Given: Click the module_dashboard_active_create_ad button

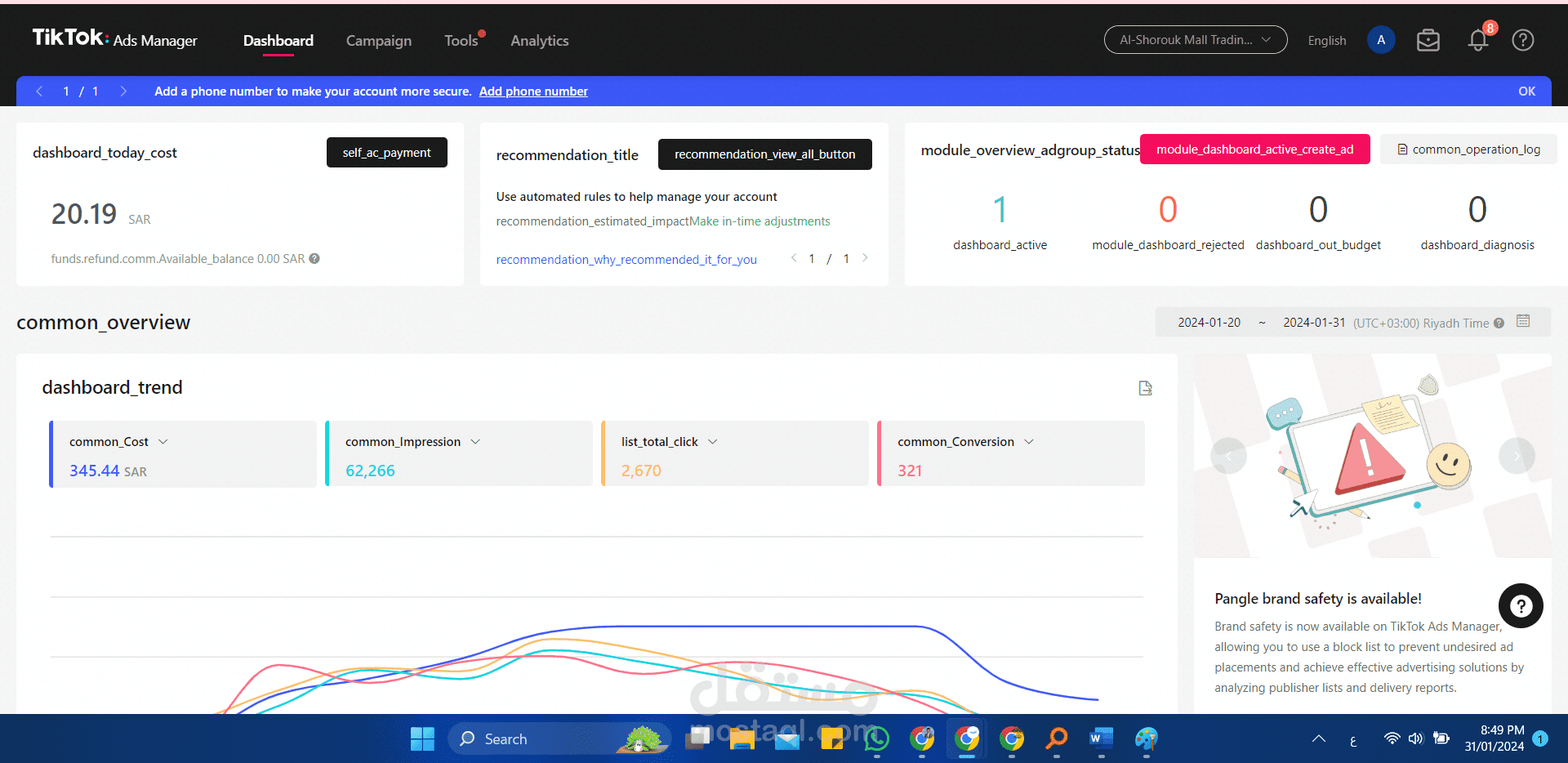Looking at the screenshot, I should click(x=1255, y=149).
